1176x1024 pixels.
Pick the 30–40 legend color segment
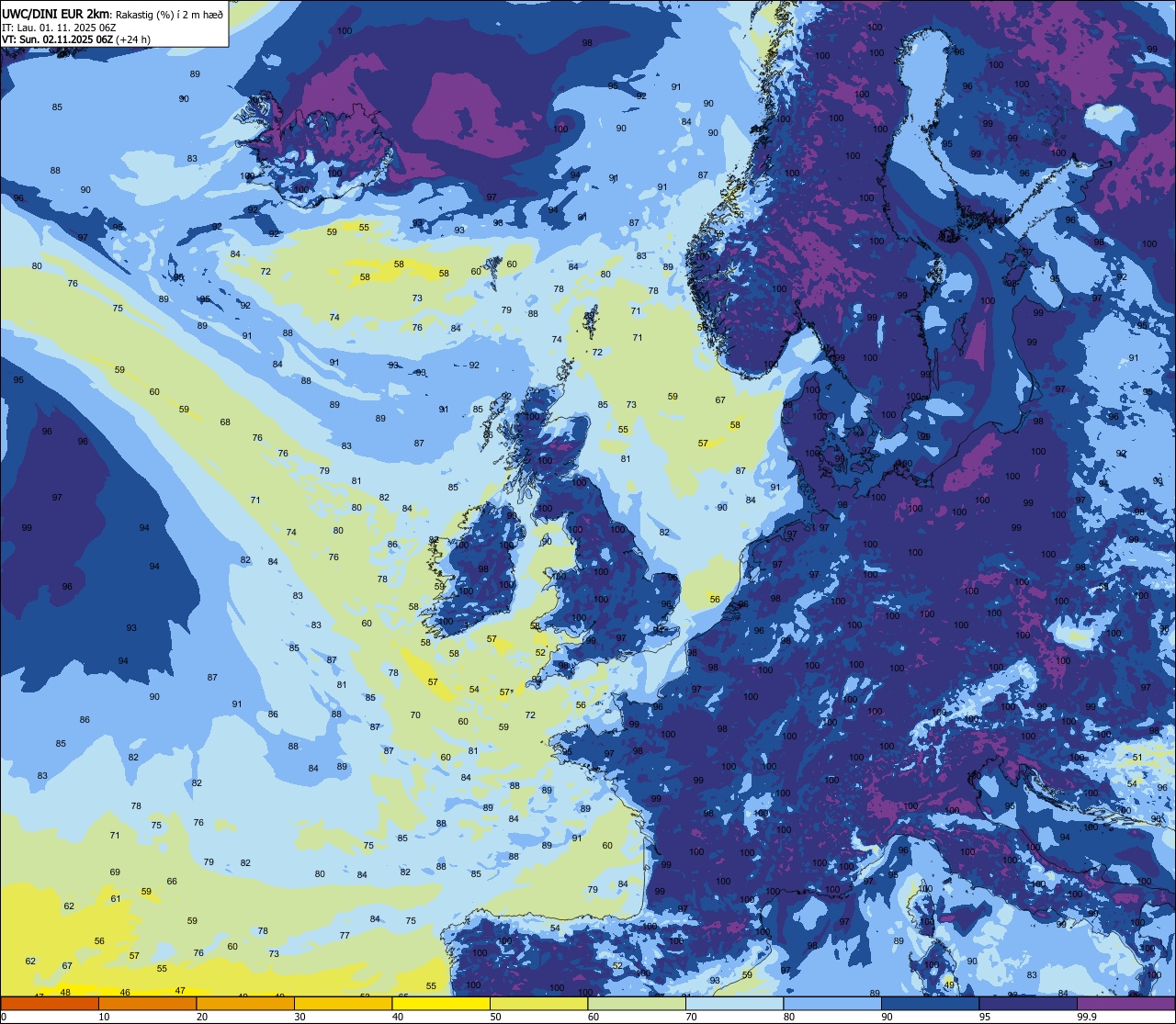coord(343,1003)
